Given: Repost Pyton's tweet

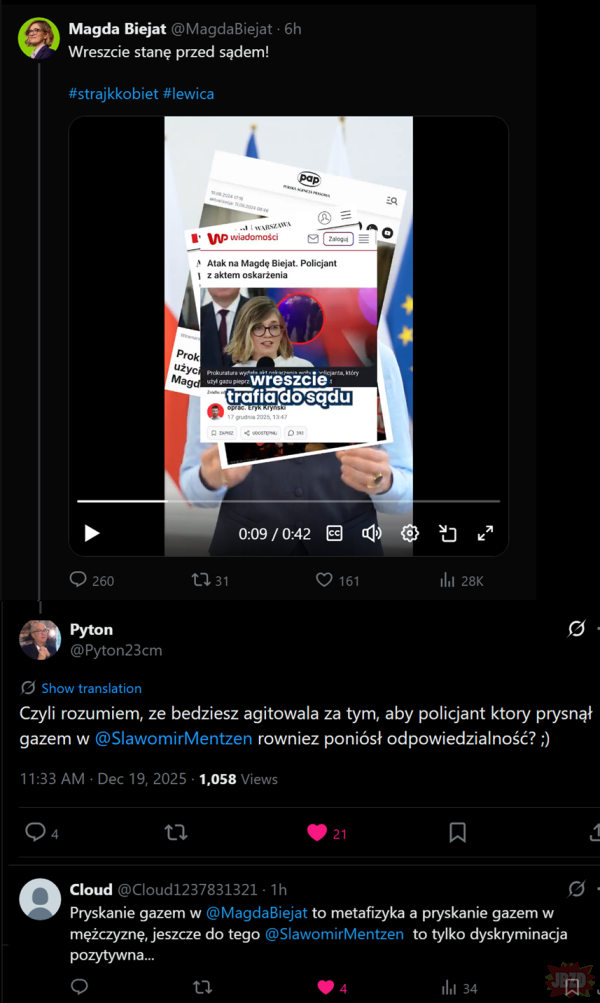Looking at the screenshot, I should point(176,832).
